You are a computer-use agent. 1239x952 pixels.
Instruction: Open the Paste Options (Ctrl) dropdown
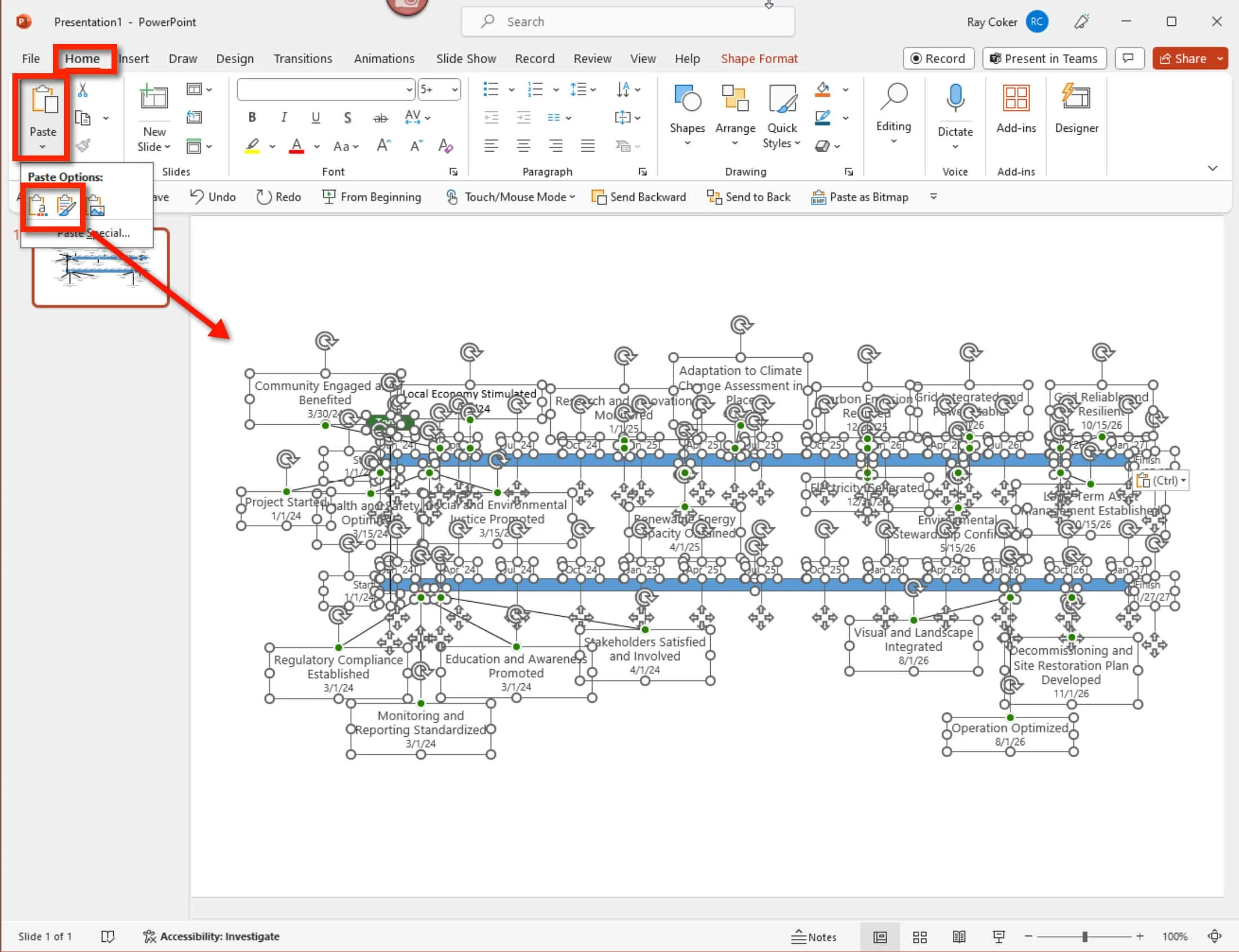[x=1161, y=481]
